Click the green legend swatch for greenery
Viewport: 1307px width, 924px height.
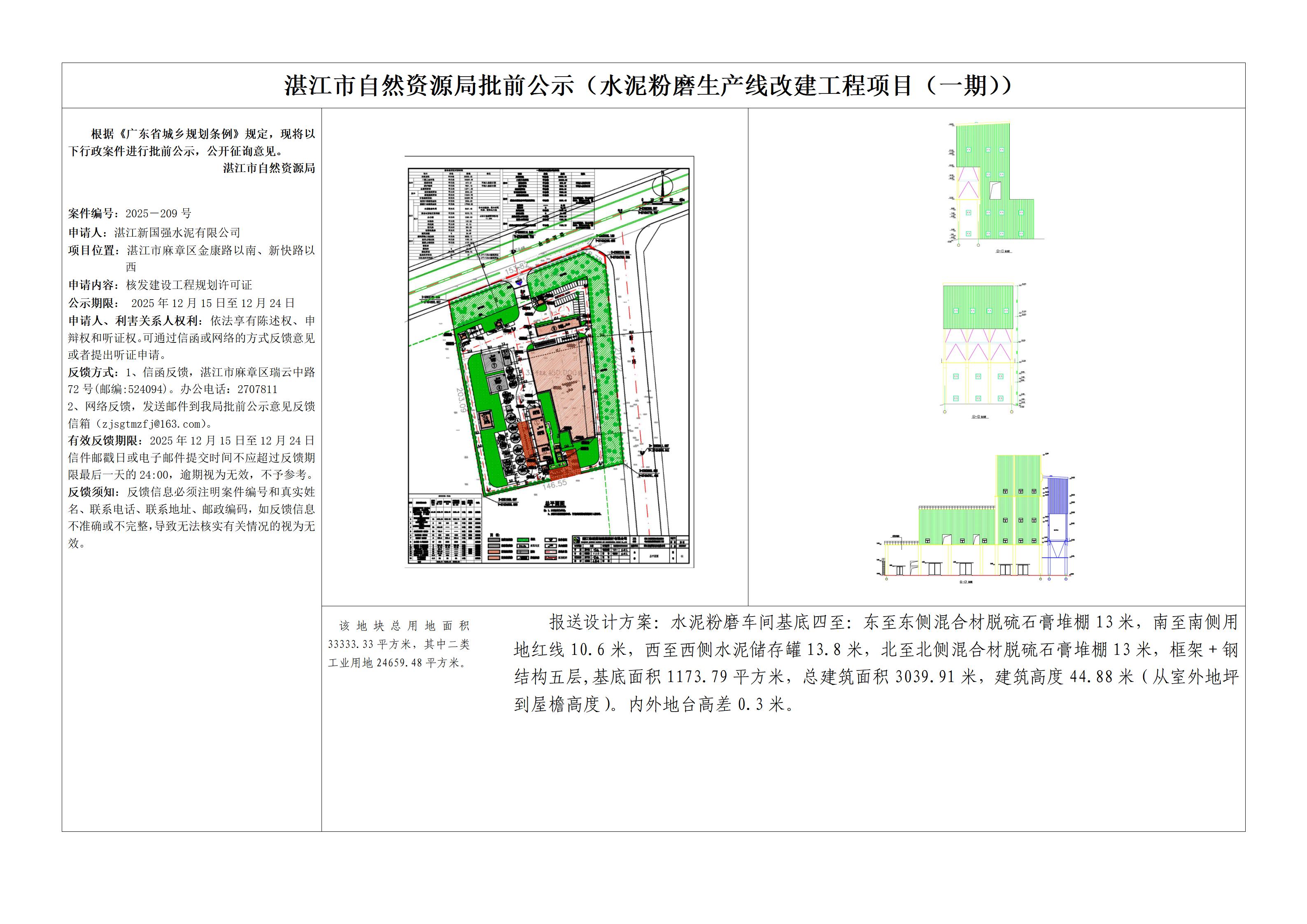[x=522, y=540]
